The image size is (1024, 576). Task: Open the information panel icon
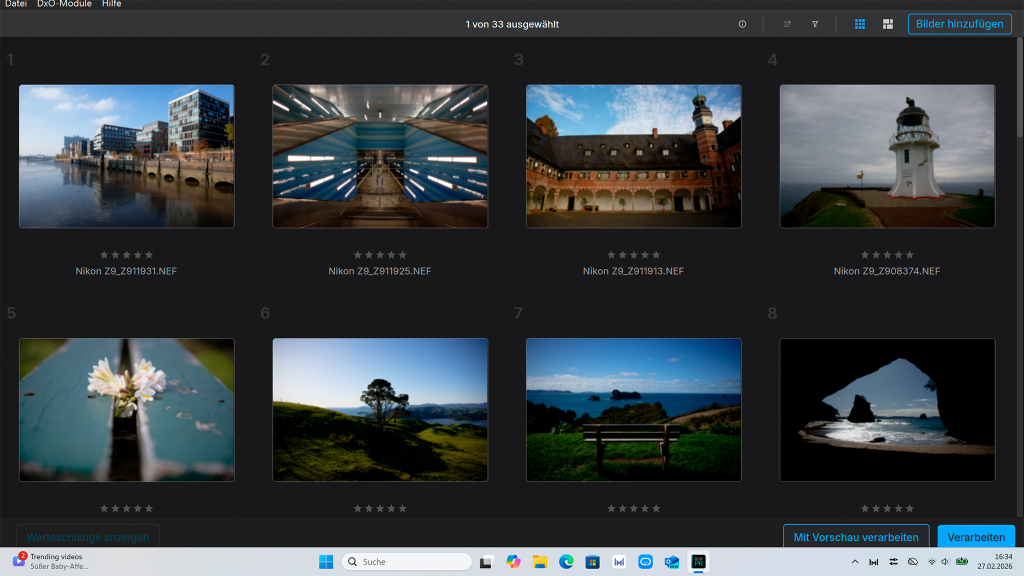click(x=742, y=23)
